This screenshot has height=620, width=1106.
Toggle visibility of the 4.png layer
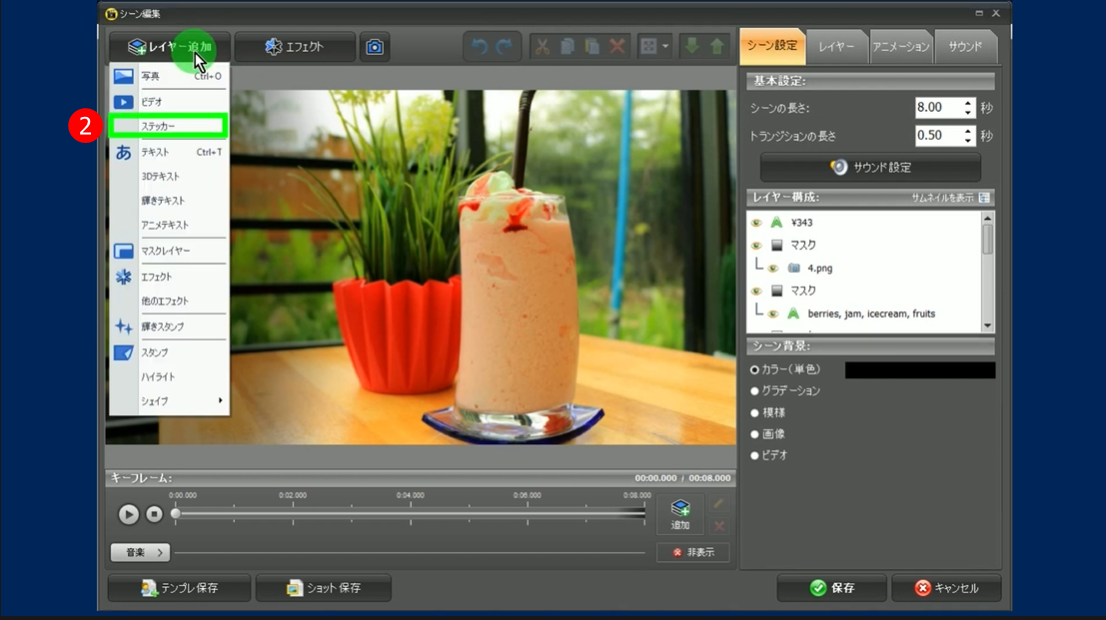[773, 268]
